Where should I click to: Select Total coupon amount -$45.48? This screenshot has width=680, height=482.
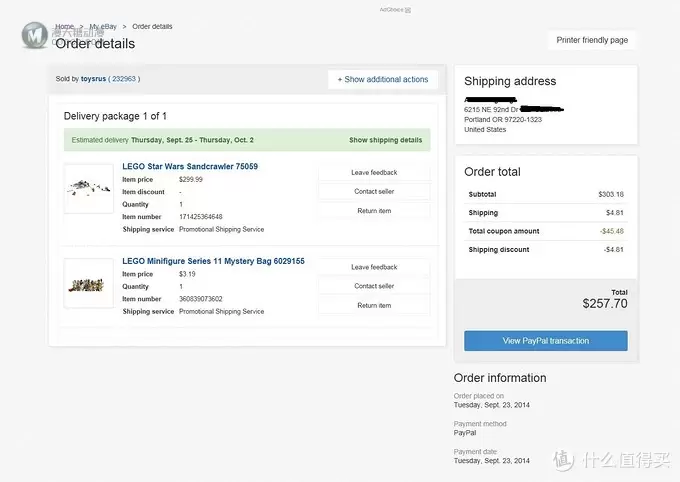612,231
